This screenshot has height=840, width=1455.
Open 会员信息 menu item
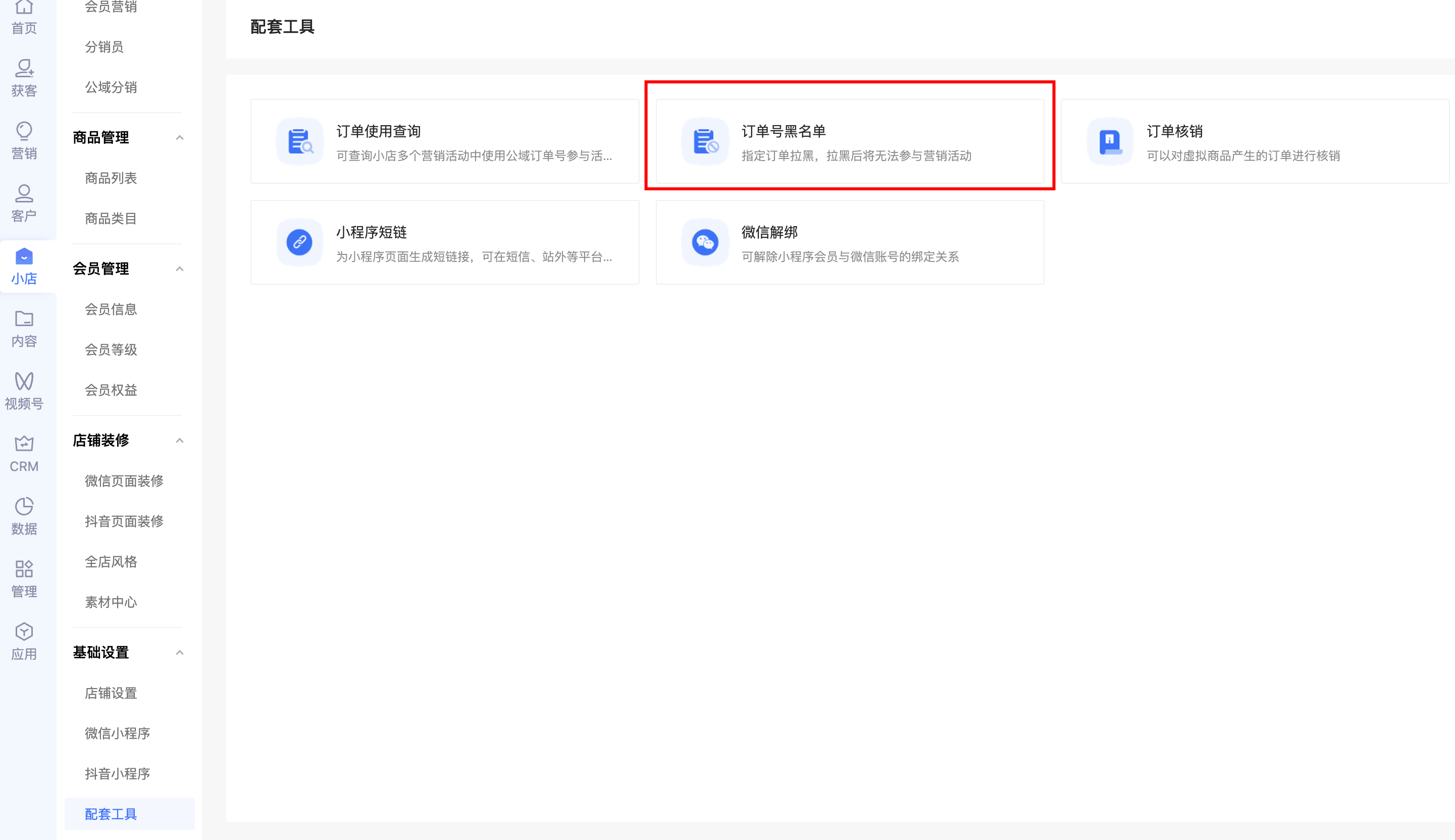[x=111, y=309]
